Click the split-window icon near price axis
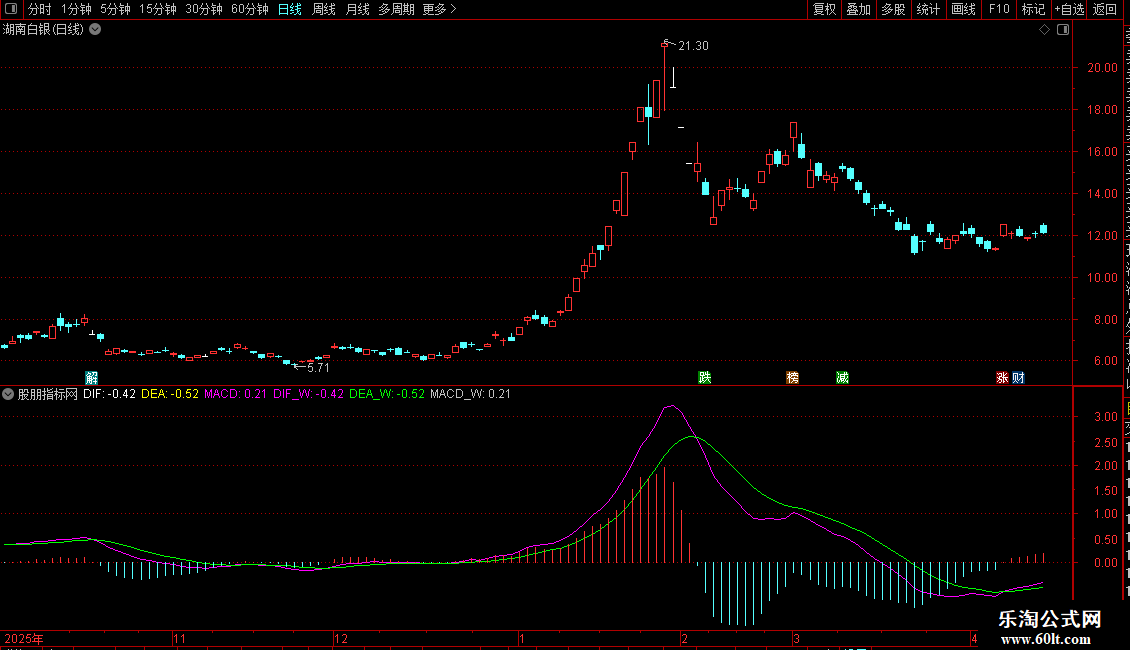The image size is (1130, 650). 1063,30
